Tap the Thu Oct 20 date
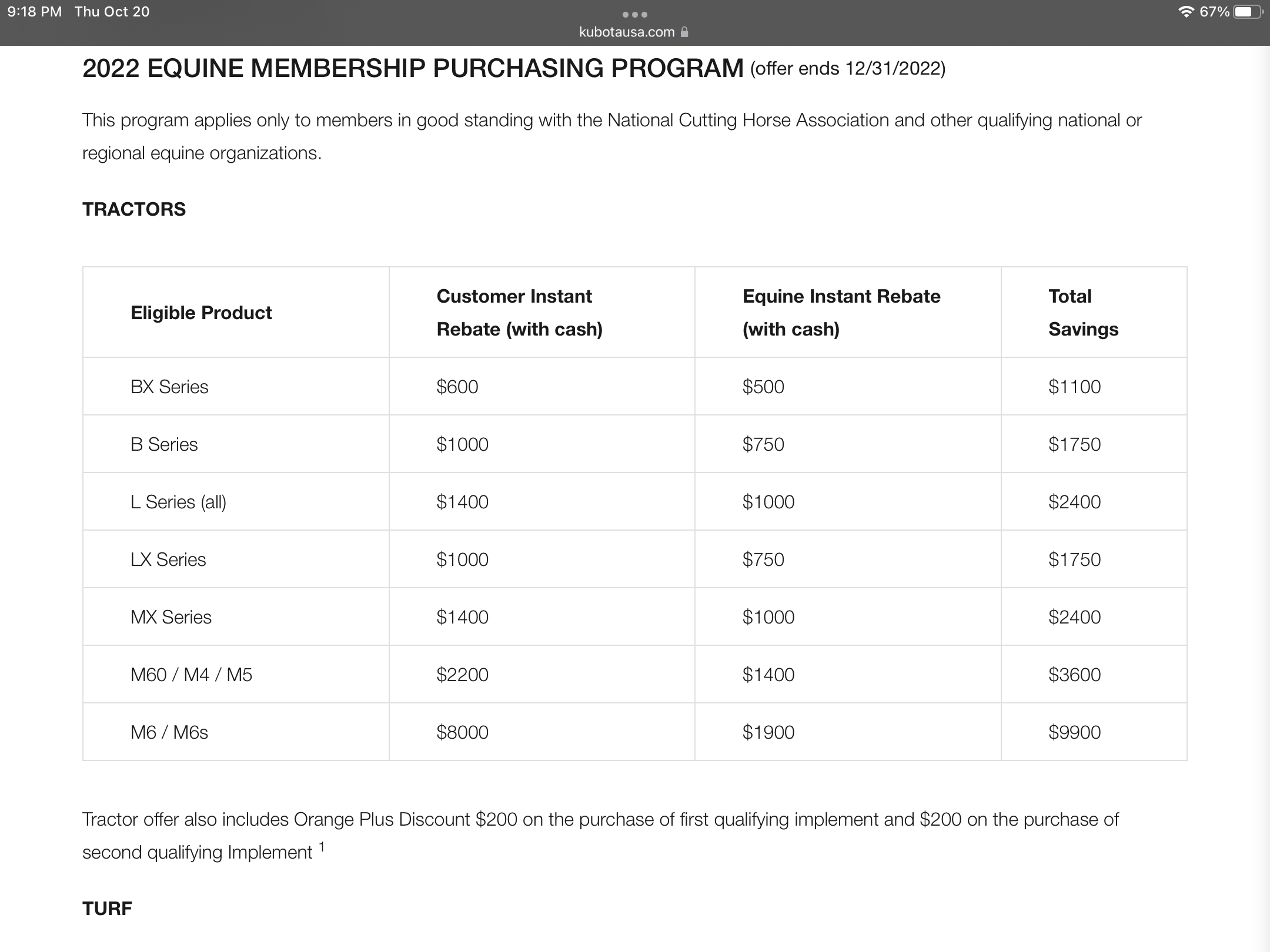The image size is (1270, 952). (x=112, y=12)
